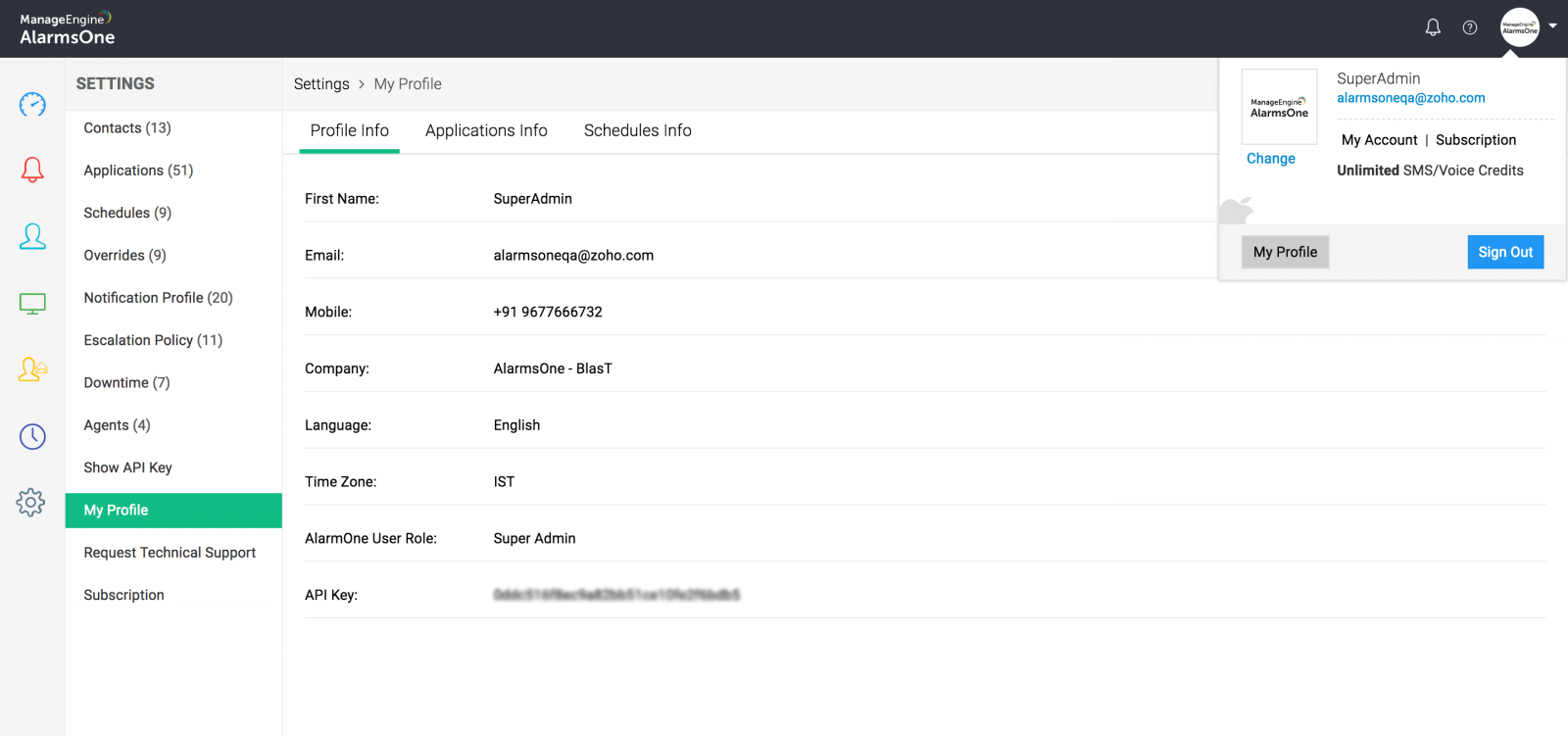Open Contacts (13) settings item
This screenshot has height=736, width=1568.
(127, 127)
